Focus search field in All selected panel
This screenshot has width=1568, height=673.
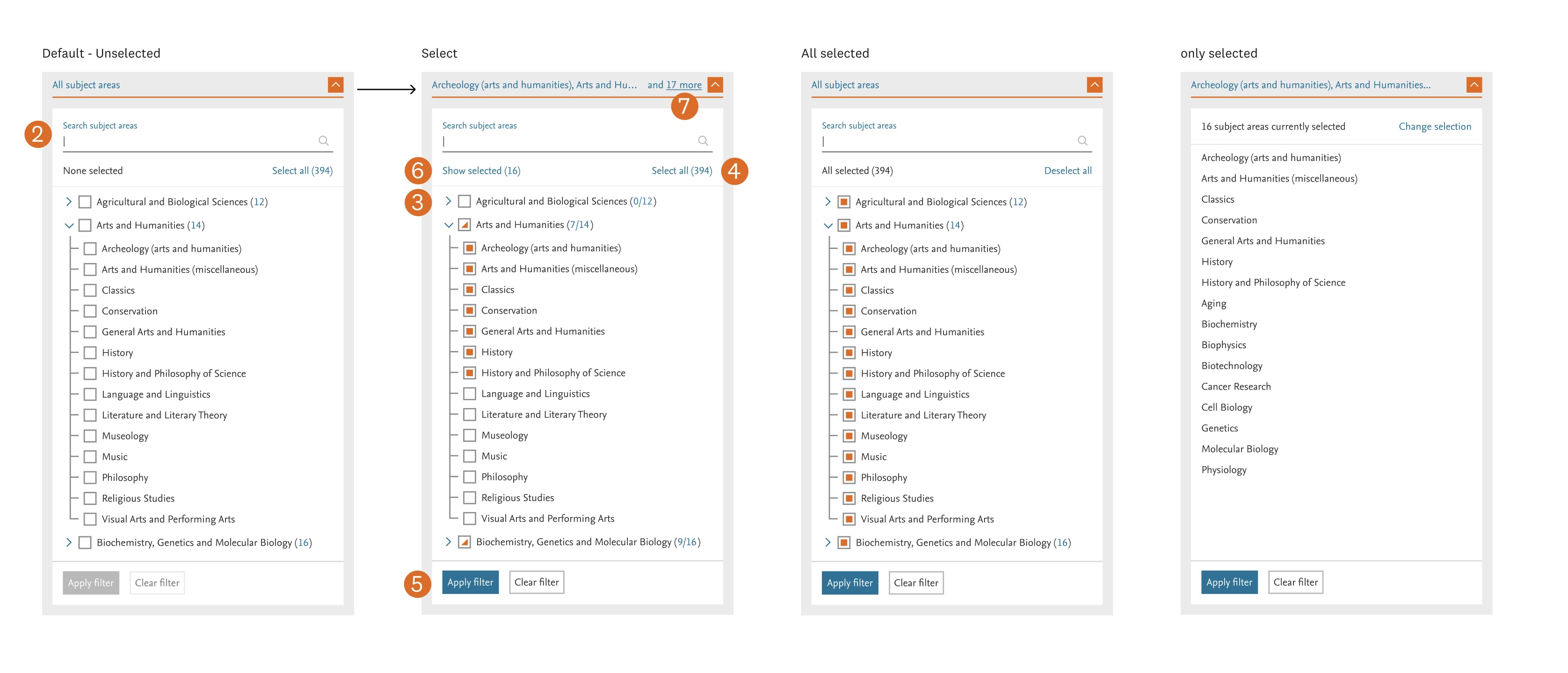[x=957, y=141]
